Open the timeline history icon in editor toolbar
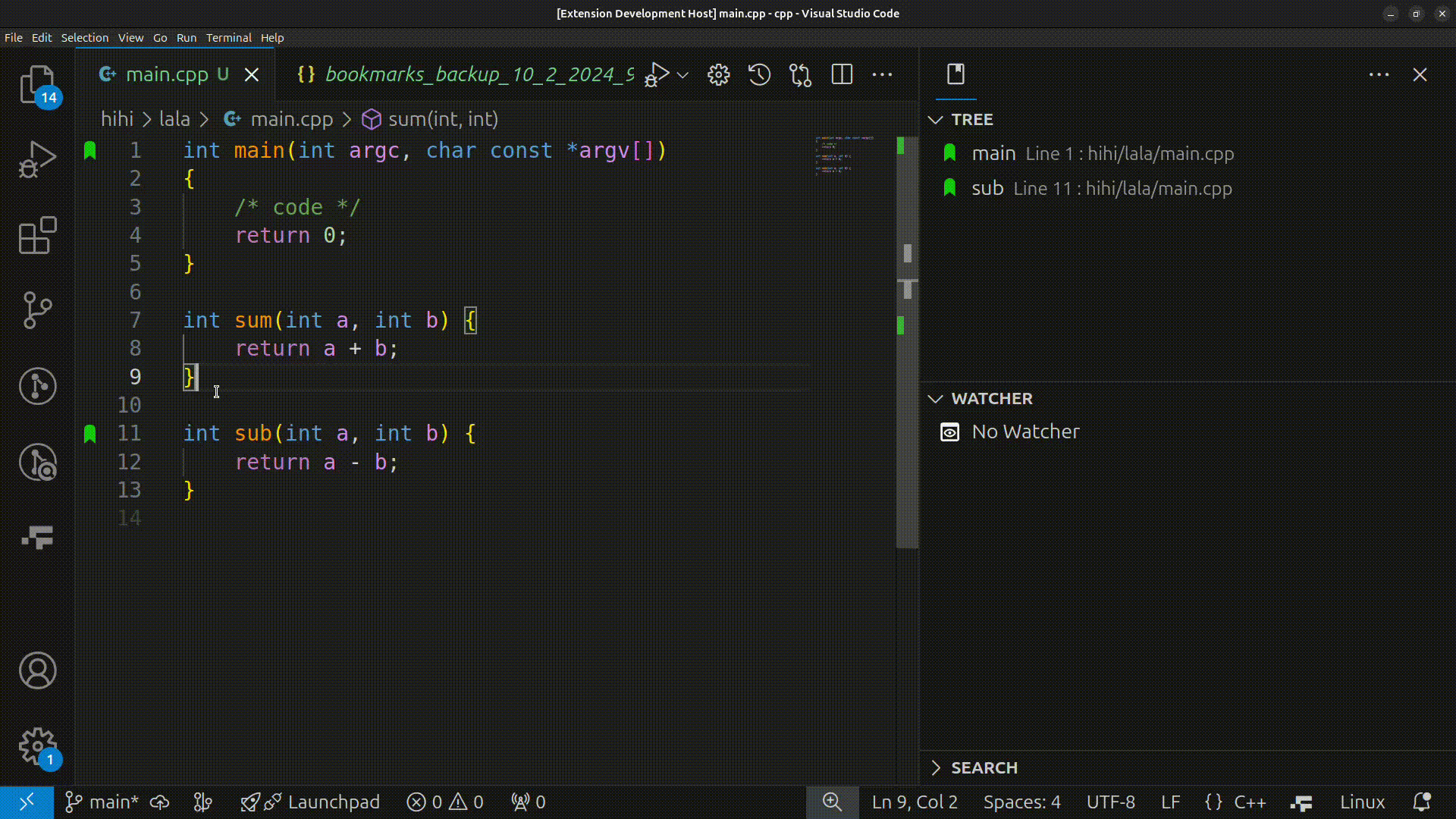 (759, 74)
